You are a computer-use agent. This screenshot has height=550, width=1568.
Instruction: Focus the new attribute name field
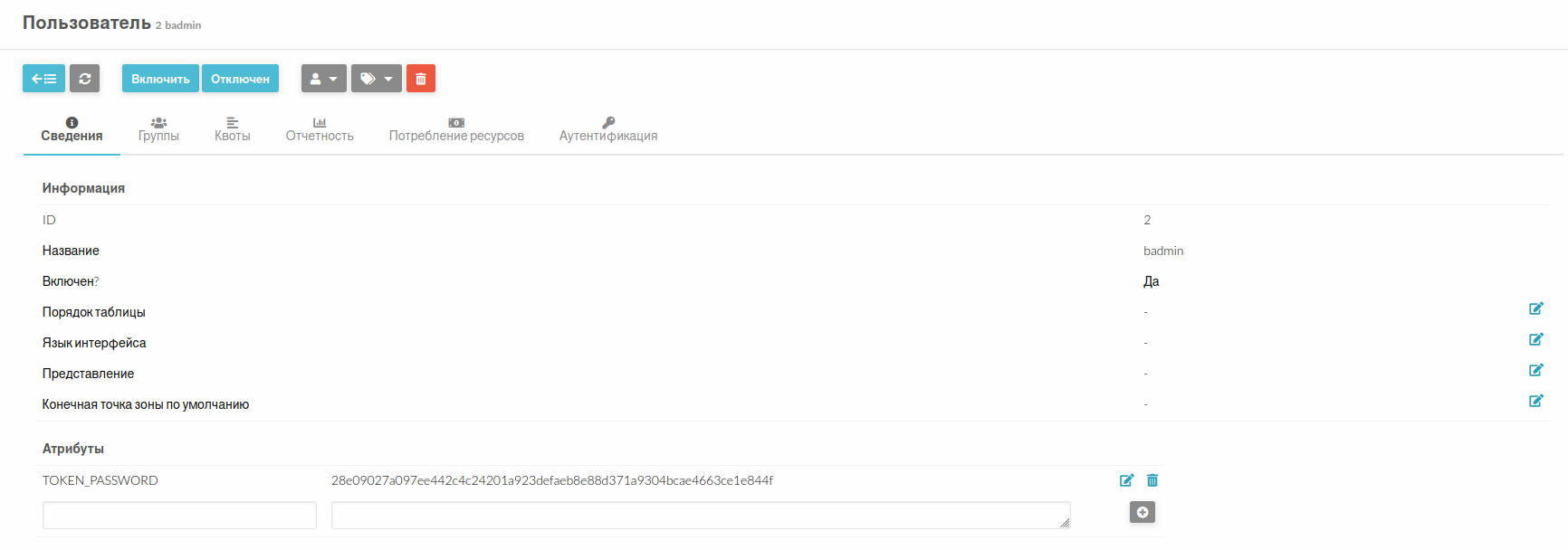(x=179, y=515)
